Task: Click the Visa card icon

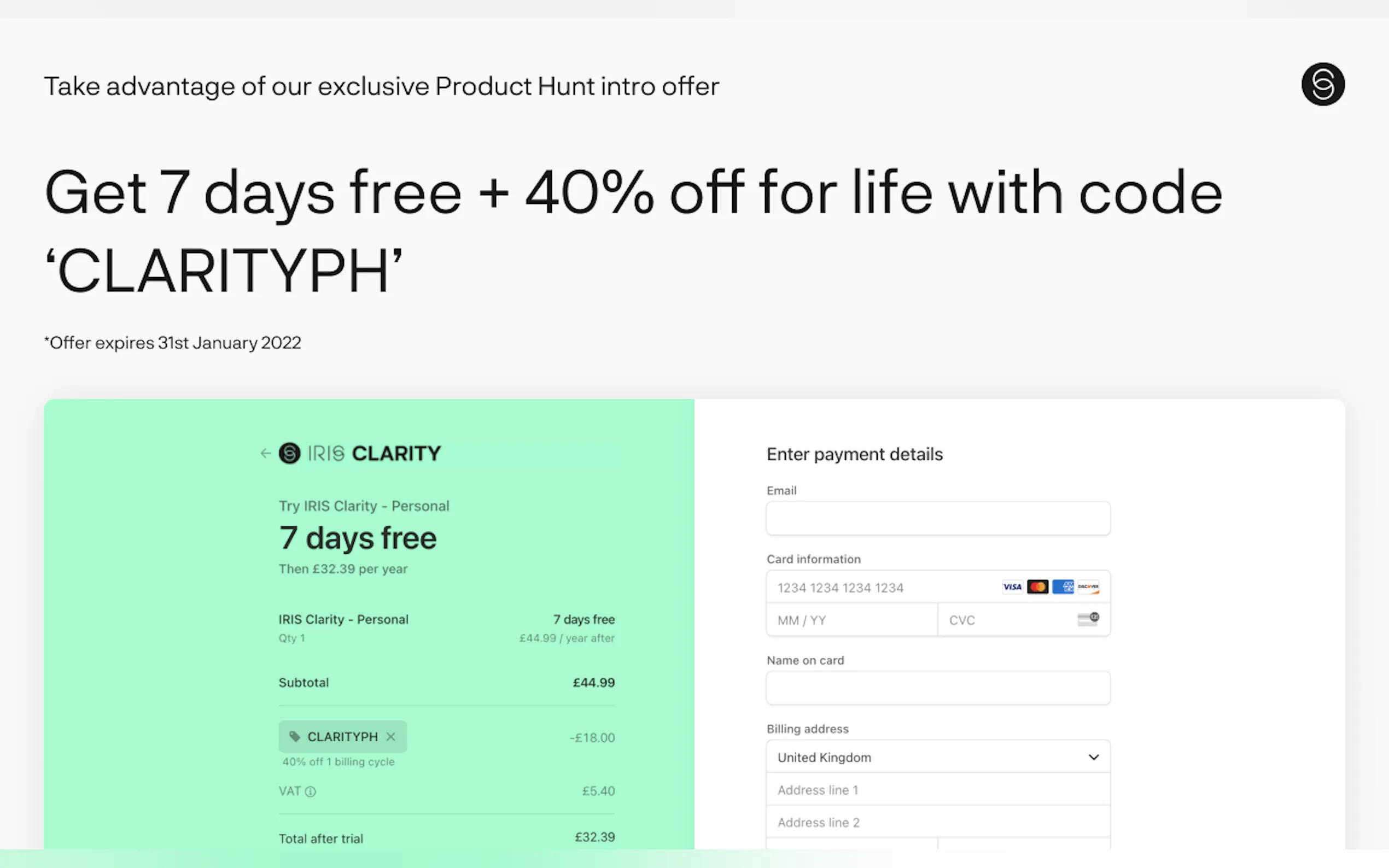Action: tap(1012, 587)
